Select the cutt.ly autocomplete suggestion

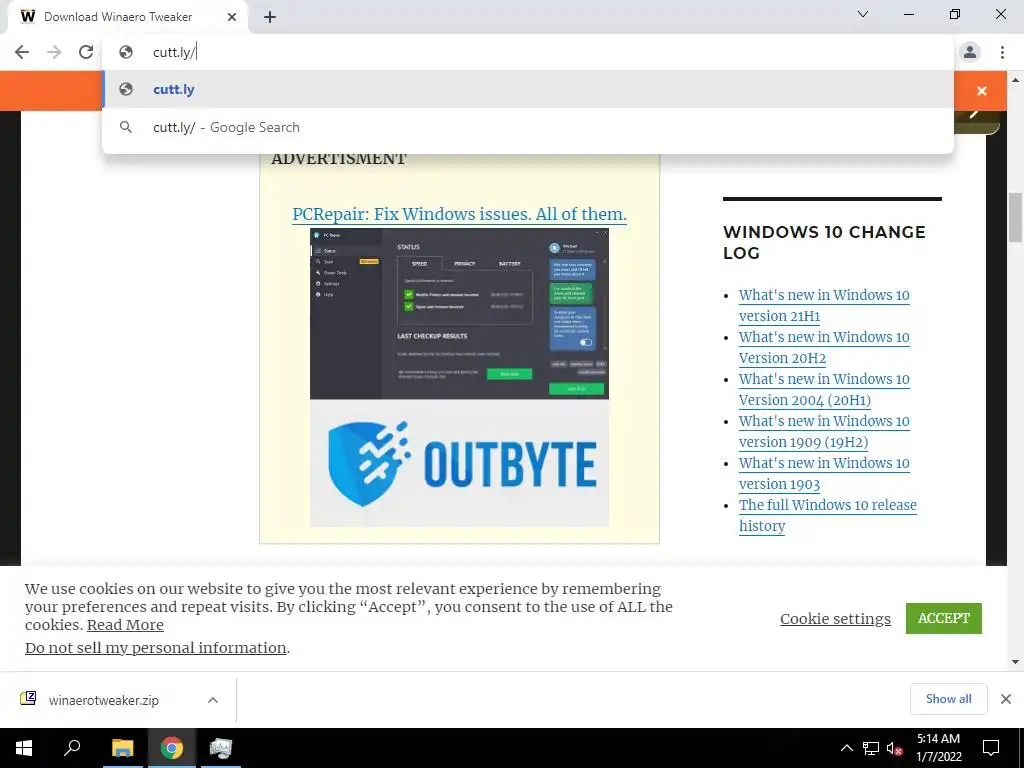click(528, 89)
